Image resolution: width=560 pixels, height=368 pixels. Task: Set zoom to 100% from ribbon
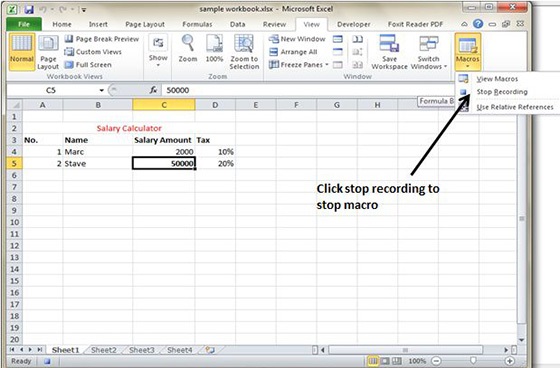click(x=214, y=49)
